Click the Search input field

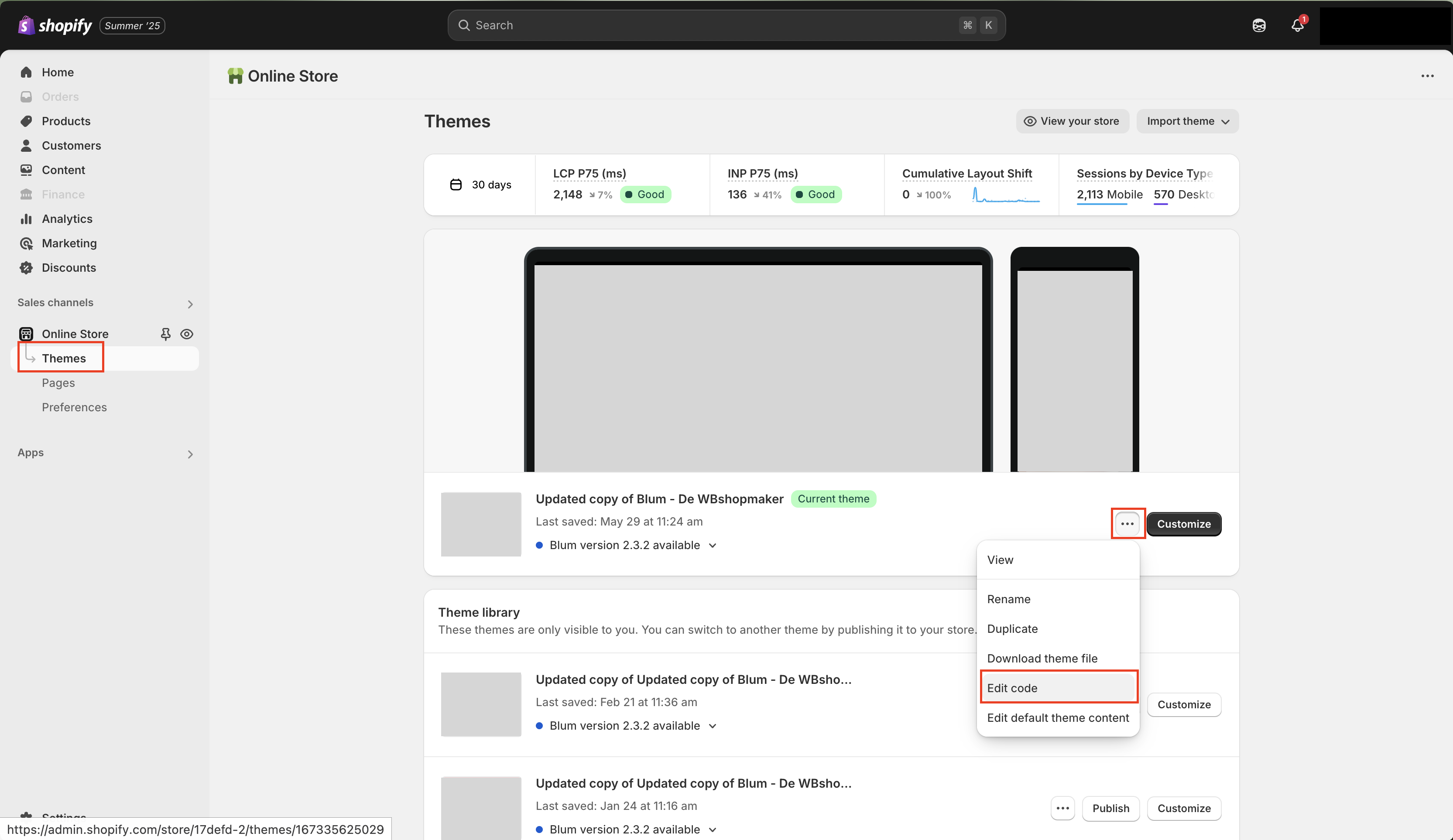726,25
